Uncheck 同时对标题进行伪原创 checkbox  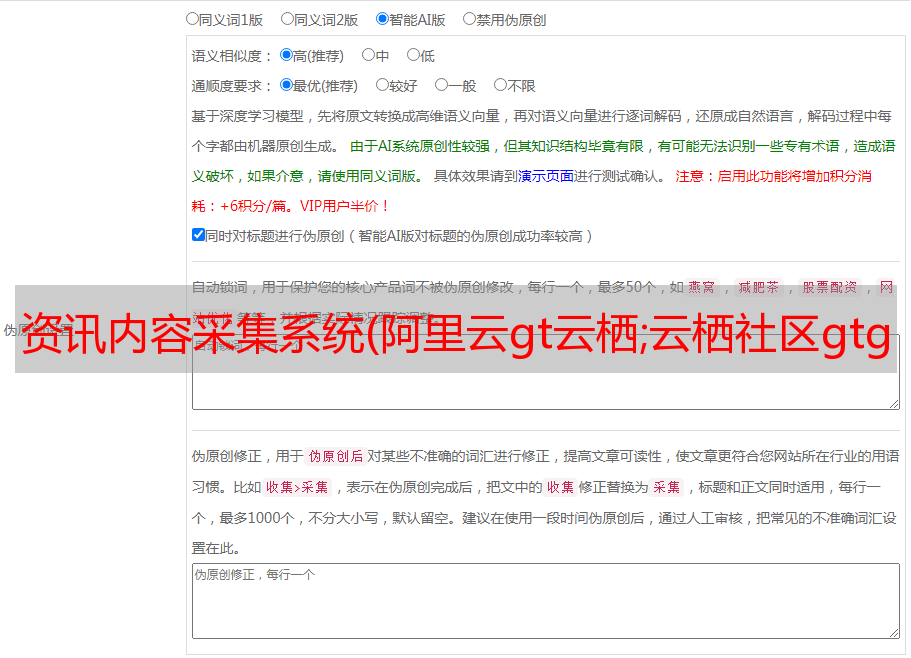coord(198,235)
